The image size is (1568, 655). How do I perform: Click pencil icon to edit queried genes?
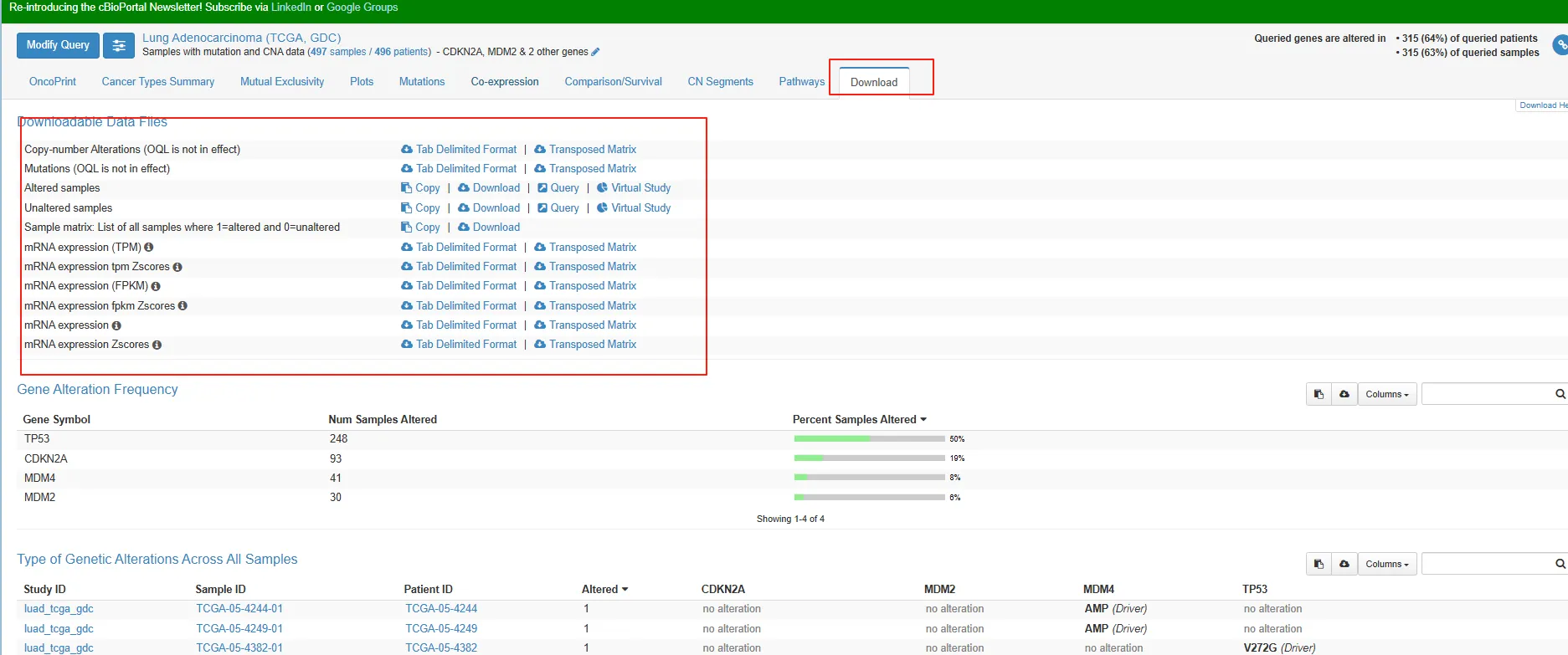point(595,52)
